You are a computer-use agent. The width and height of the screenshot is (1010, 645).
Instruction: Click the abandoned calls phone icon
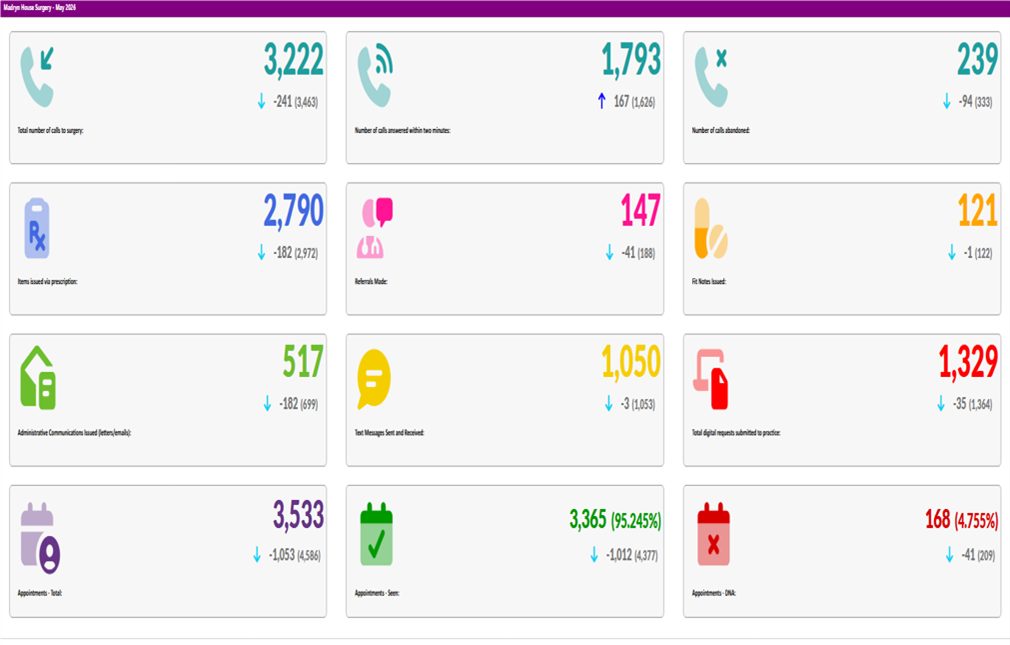pos(711,77)
